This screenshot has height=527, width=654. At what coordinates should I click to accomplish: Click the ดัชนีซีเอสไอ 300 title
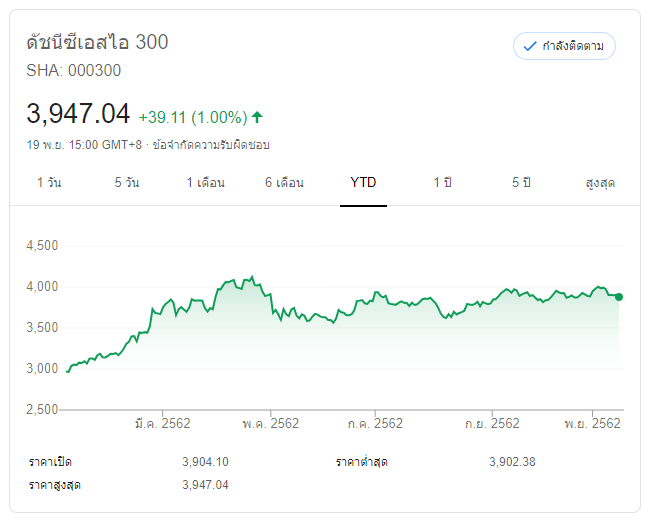pos(97,42)
